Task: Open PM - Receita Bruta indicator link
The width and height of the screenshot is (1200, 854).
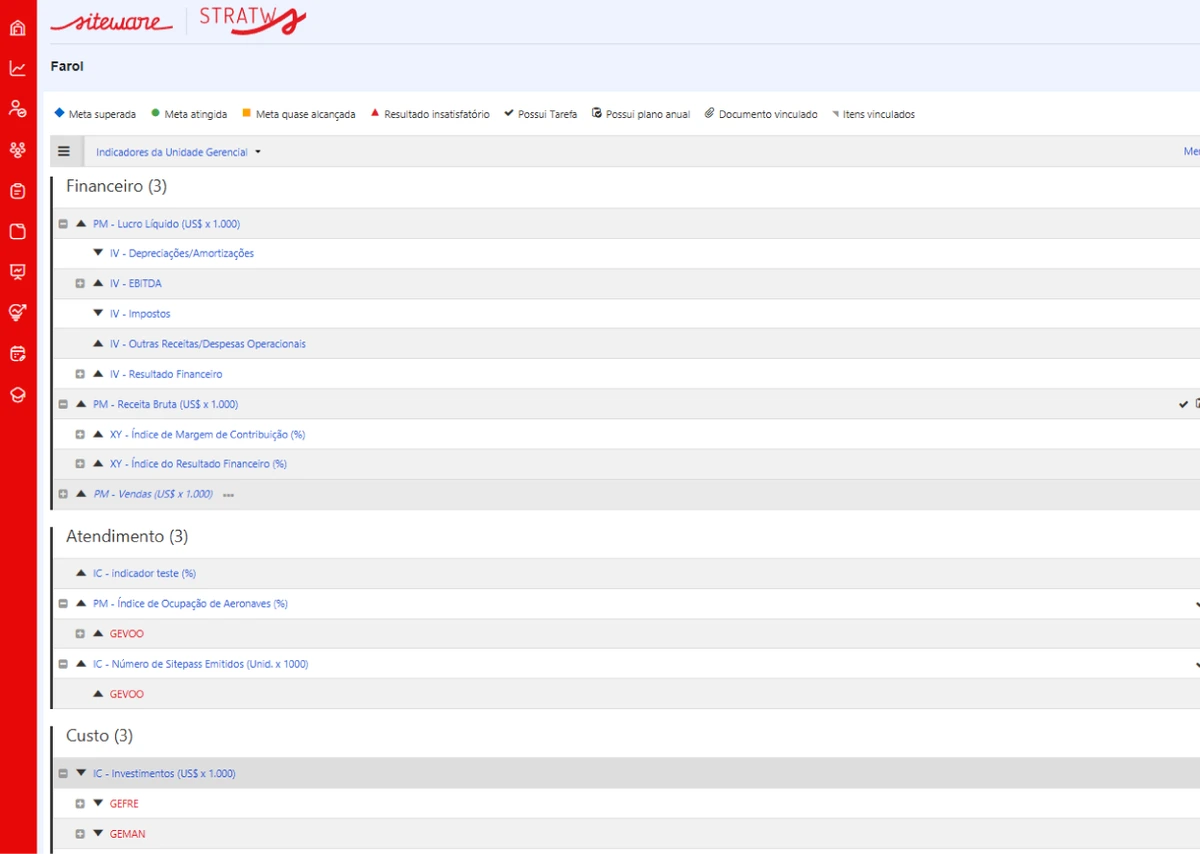Action: pyautogui.click(x=165, y=404)
